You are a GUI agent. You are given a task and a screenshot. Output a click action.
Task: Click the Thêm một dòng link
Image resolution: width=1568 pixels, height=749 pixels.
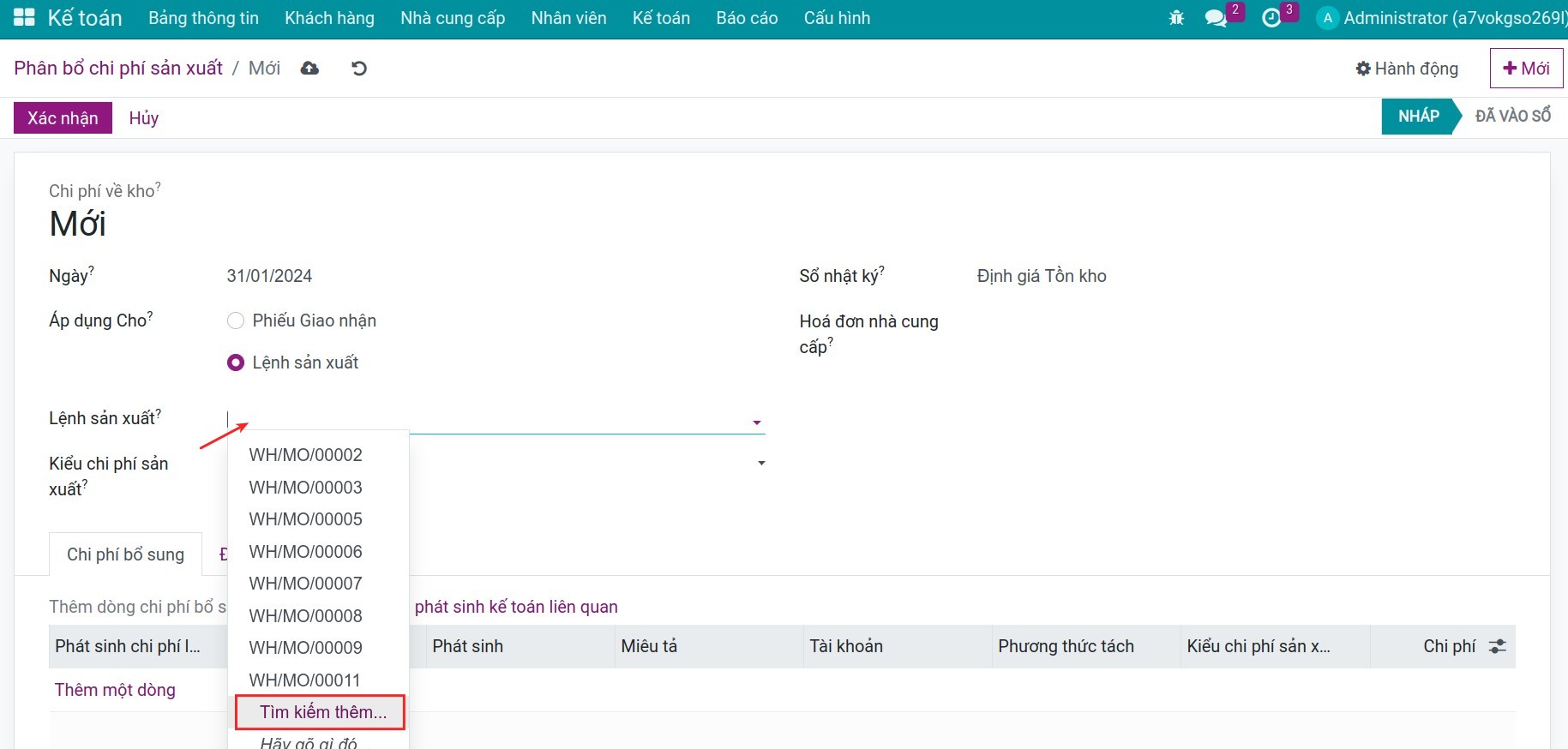point(115,690)
